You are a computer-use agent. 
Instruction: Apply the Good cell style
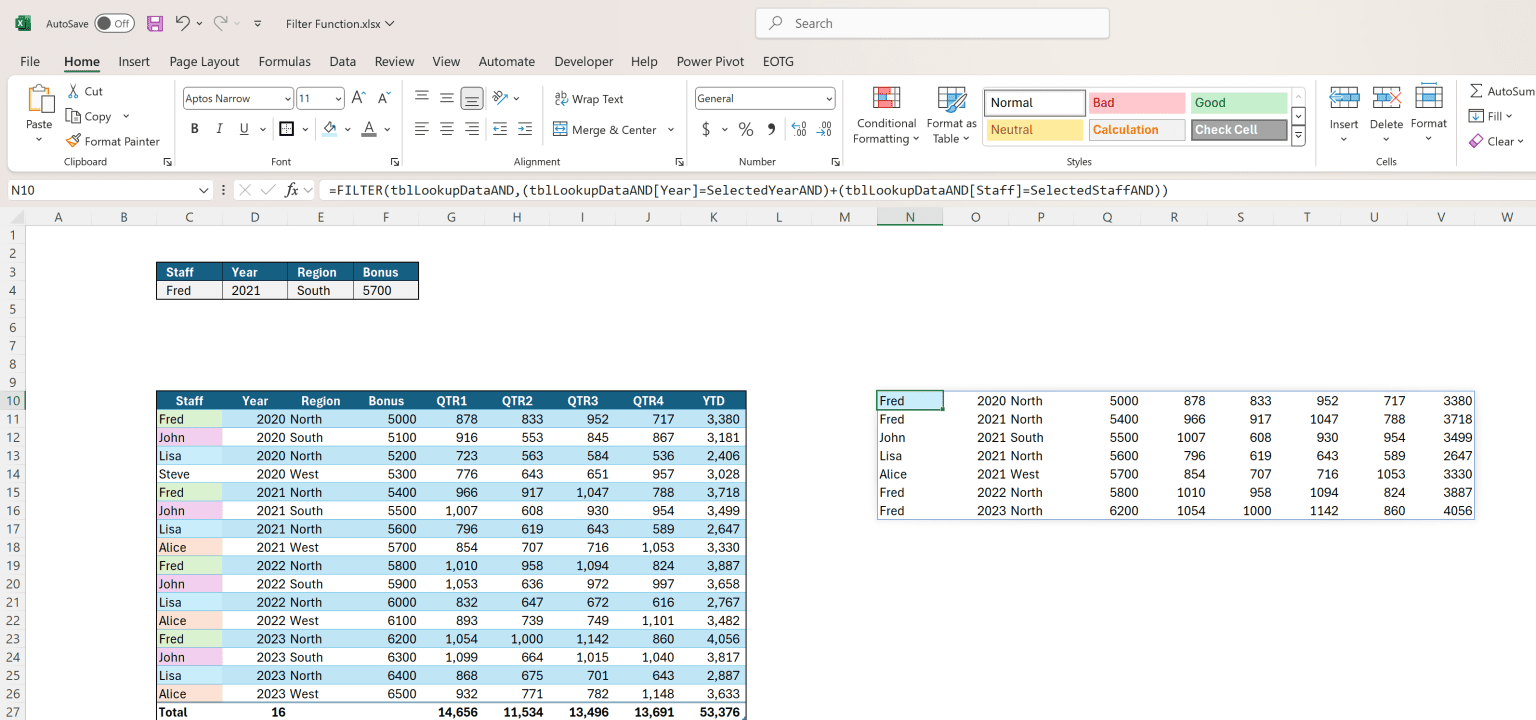click(x=1237, y=102)
